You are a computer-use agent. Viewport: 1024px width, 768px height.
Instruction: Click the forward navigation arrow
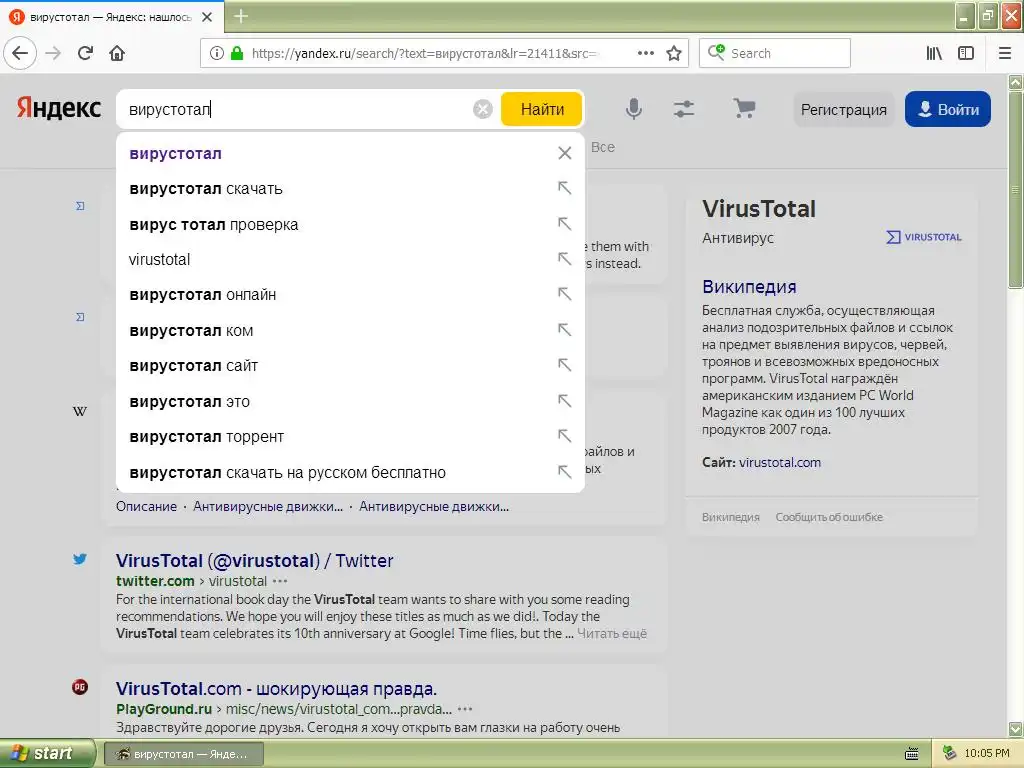[x=54, y=53]
